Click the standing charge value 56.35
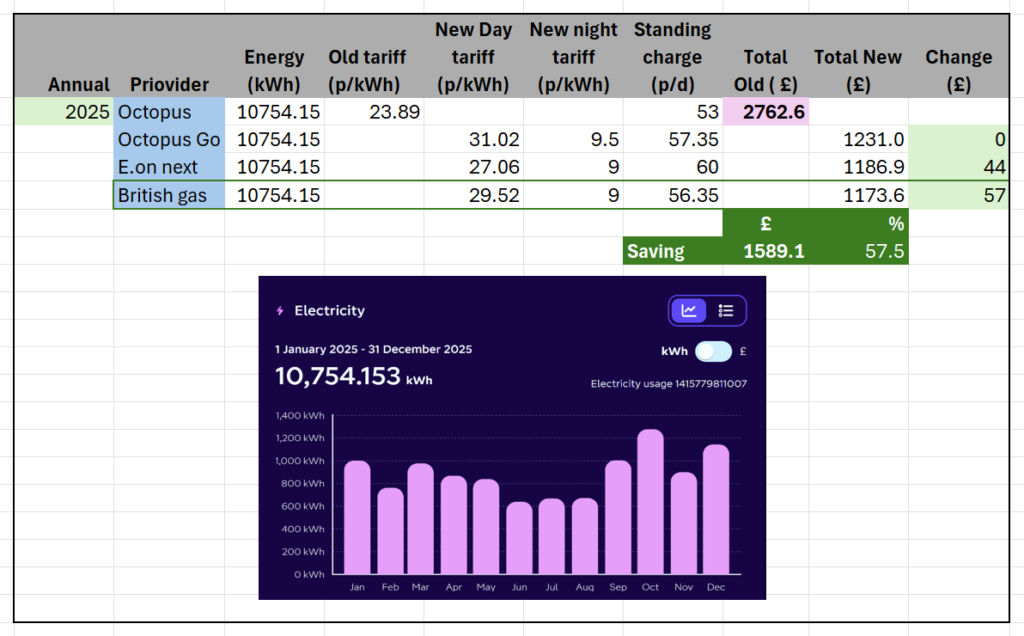Screen dimensions: 1024x636 coord(673,195)
